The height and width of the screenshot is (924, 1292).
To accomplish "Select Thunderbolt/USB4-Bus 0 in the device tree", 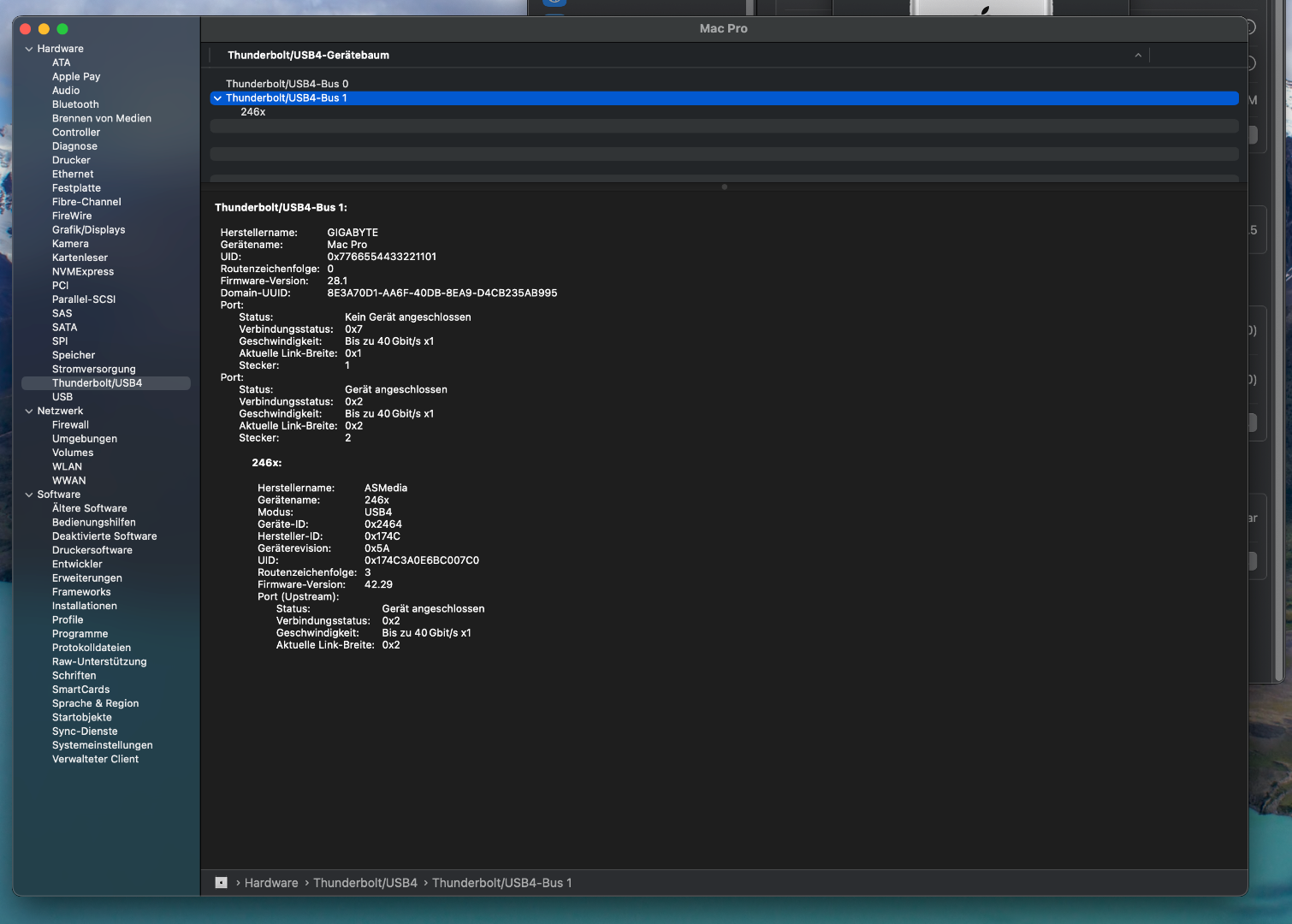I will point(287,84).
